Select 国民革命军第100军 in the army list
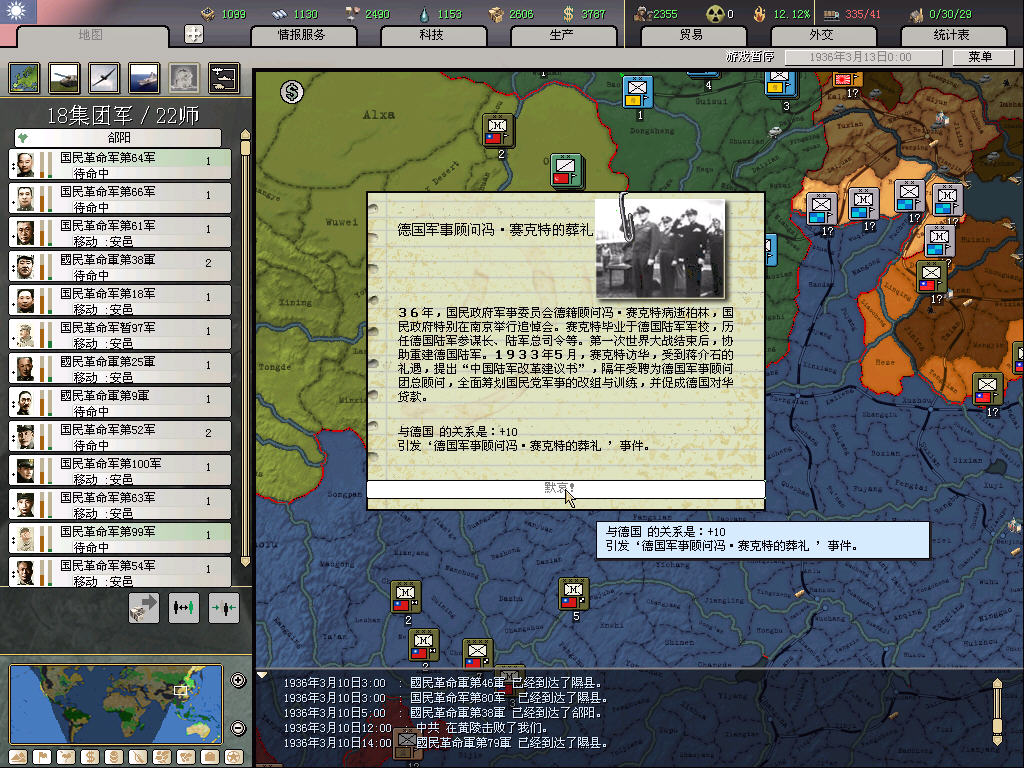The image size is (1024, 768). 120,470
